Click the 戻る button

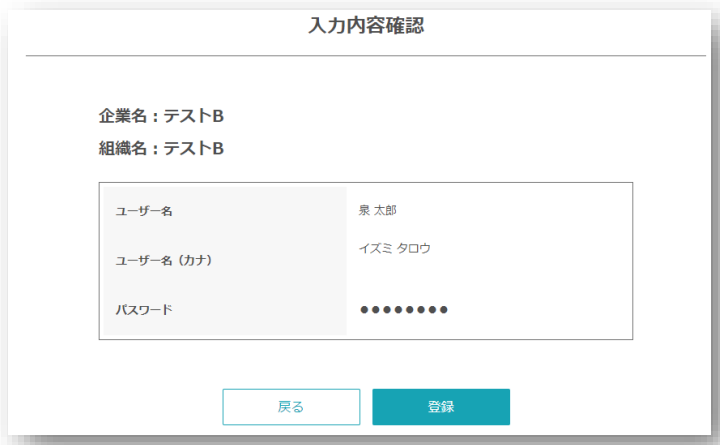coord(291,407)
